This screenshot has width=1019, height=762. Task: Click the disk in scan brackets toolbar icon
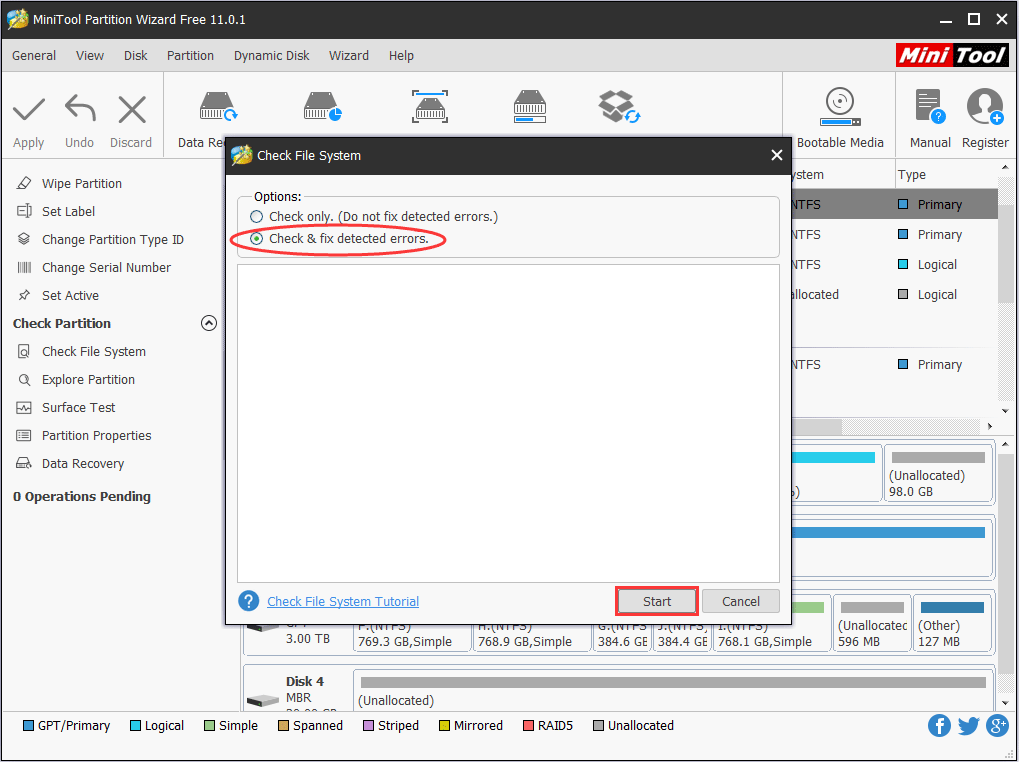coord(430,107)
